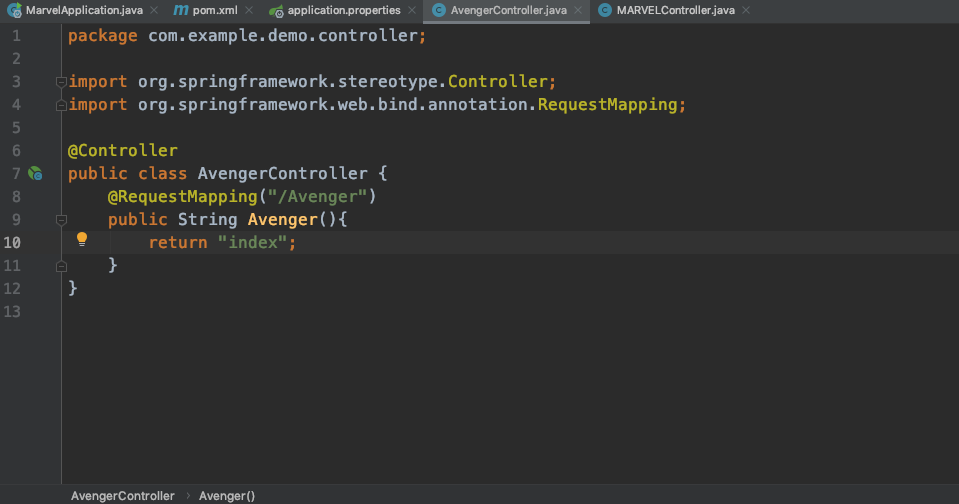Click the application.properties Spring icon
Image resolution: width=959 pixels, height=504 pixels.
(x=276, y=10)
